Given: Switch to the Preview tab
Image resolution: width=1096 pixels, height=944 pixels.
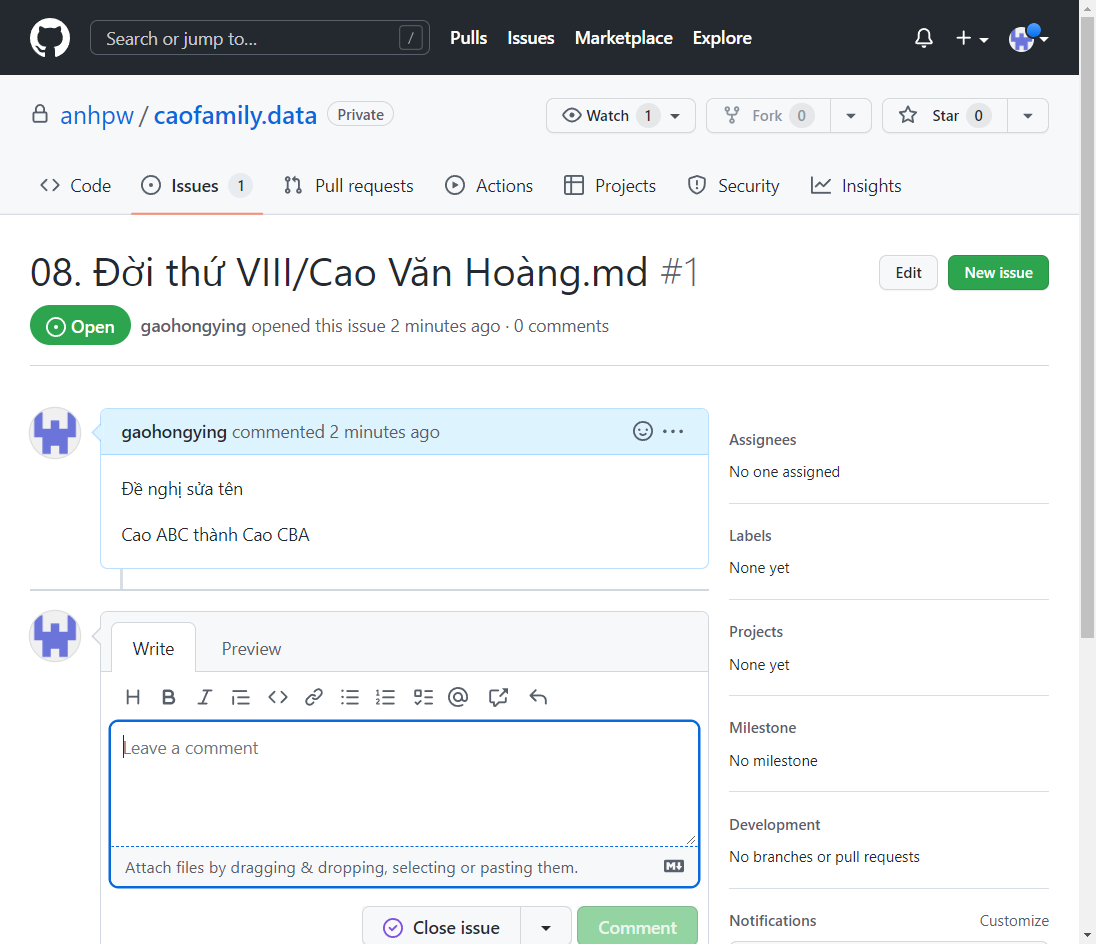Looking at the screenshot, I should (x=251, y=649).
